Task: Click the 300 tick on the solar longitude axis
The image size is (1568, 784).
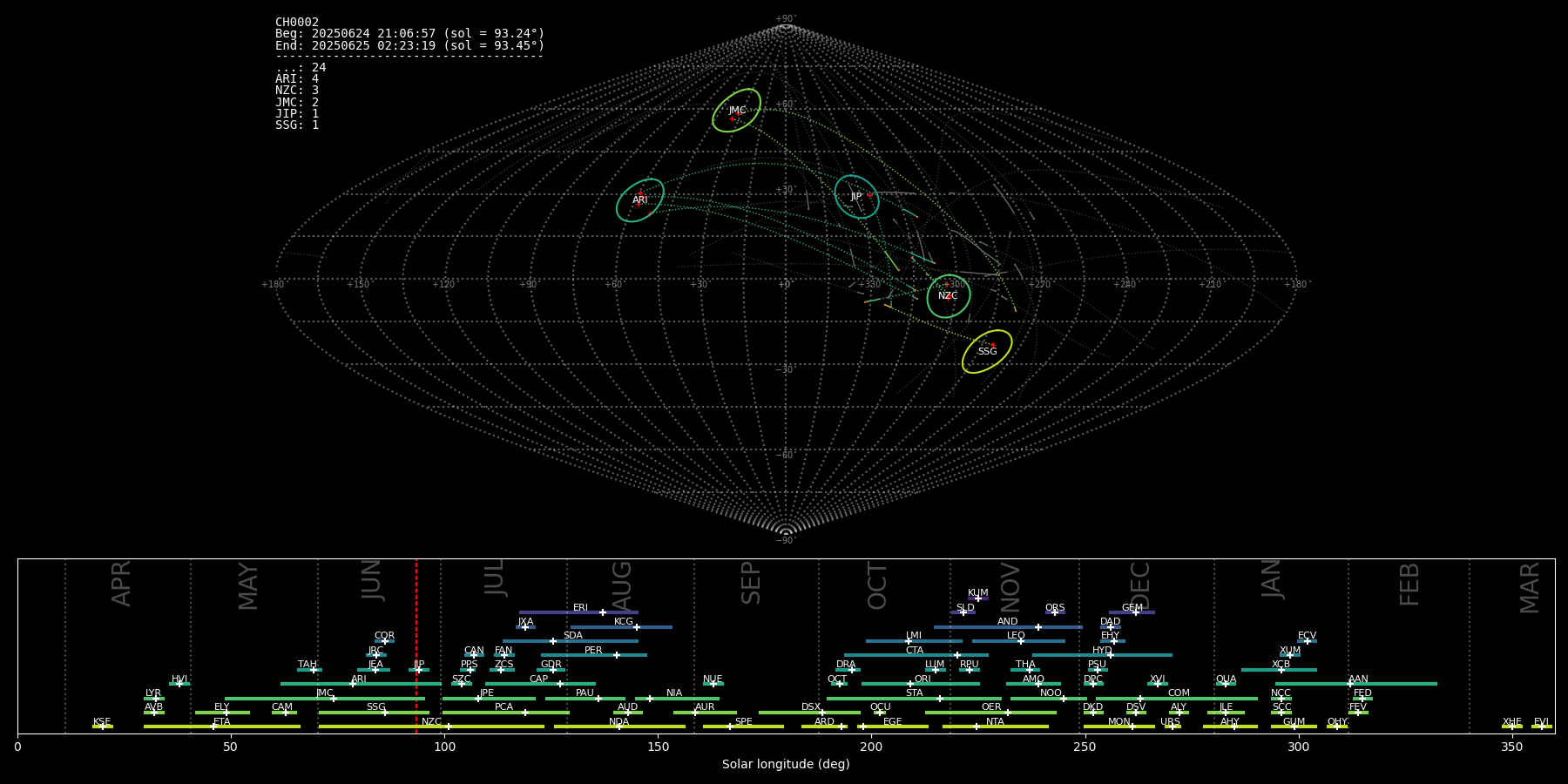Action: (1298, 747)
